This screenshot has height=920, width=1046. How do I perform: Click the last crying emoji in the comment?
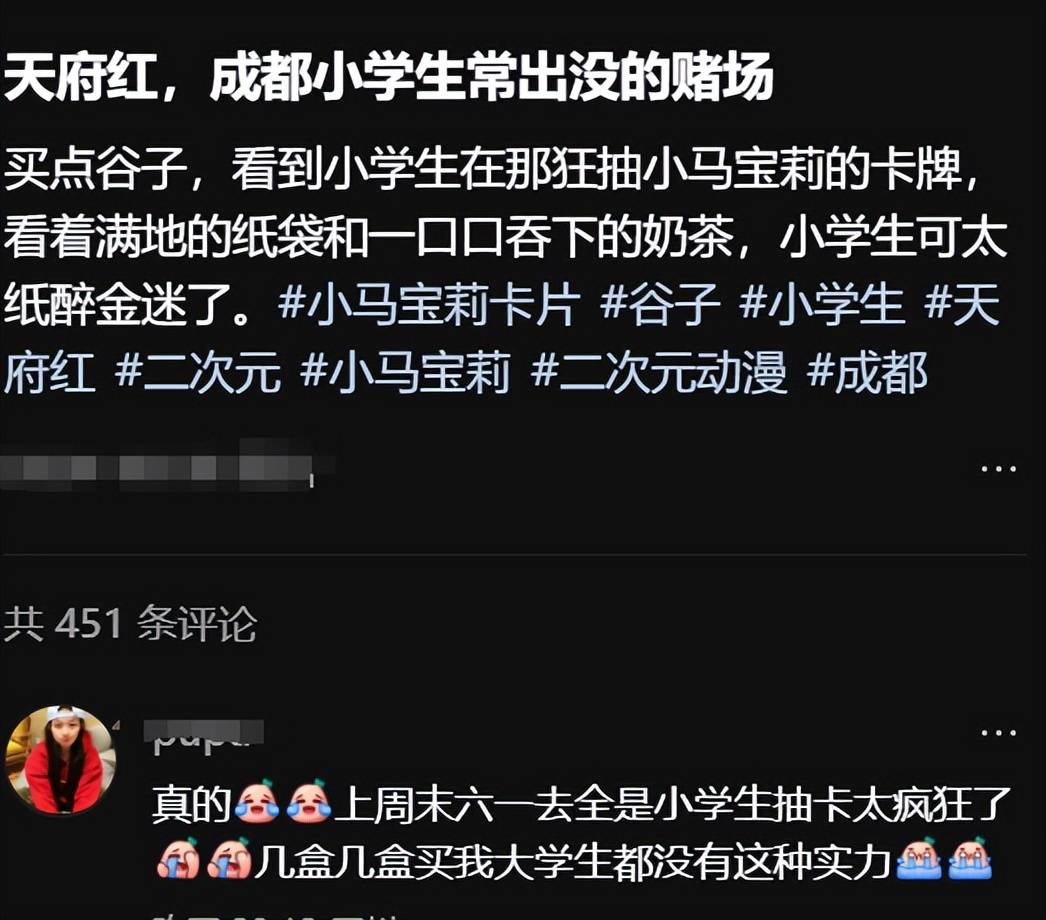tap(970, 859)
